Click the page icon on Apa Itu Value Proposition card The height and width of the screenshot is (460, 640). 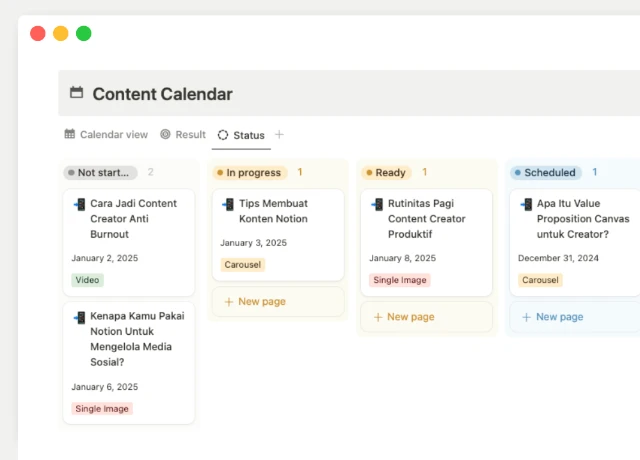tap(526, 204)
